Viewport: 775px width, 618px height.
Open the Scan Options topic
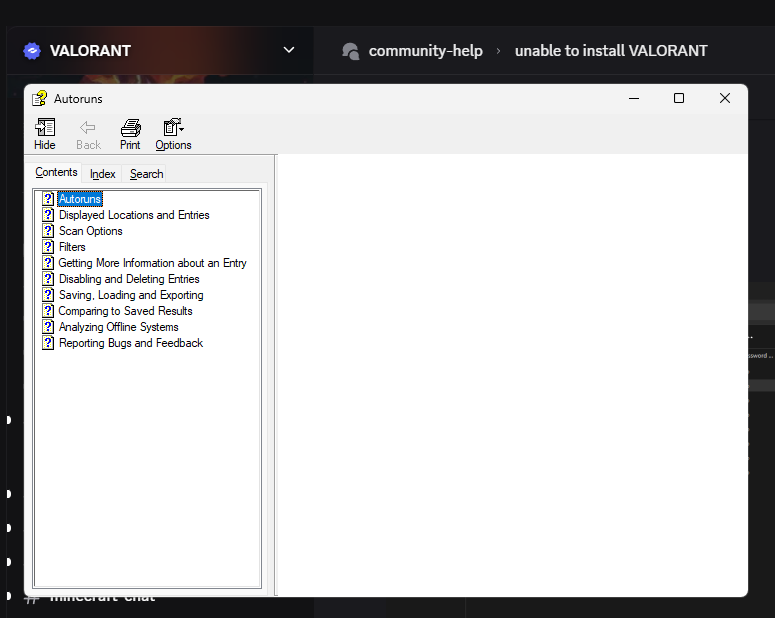coord(90,231)
